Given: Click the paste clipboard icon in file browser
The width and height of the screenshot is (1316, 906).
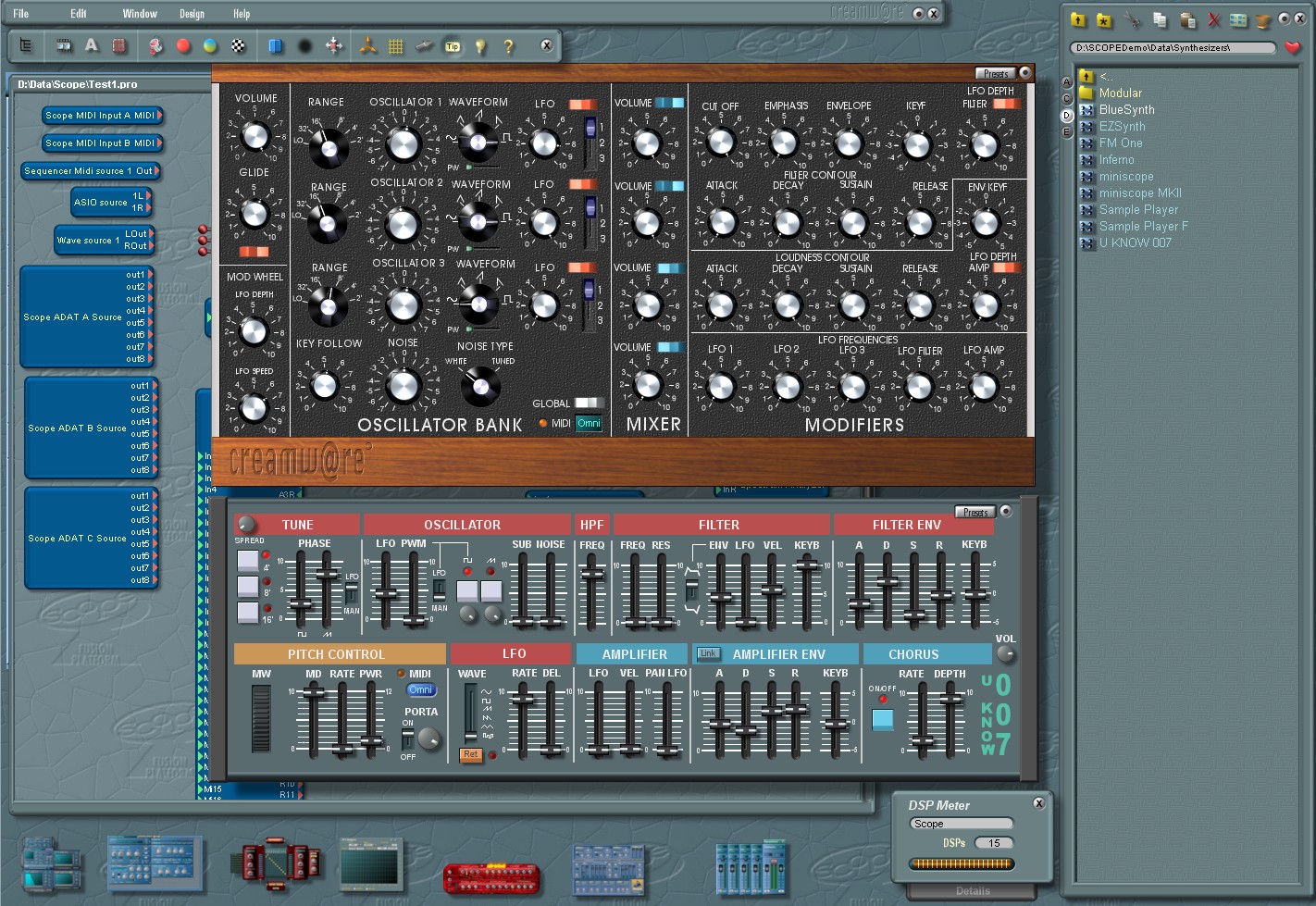Looking at the screenshot, I should point(1187,19).
